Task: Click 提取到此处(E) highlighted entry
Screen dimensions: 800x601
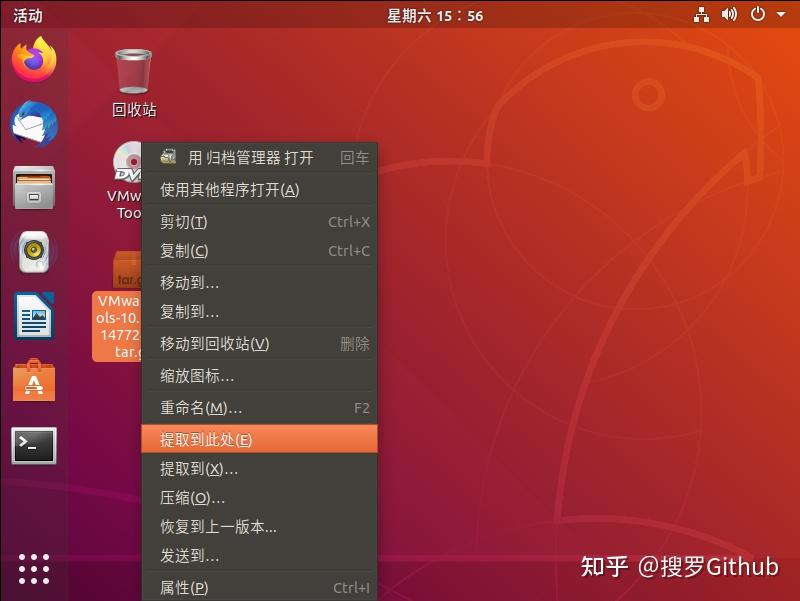Action: point(260,439)
